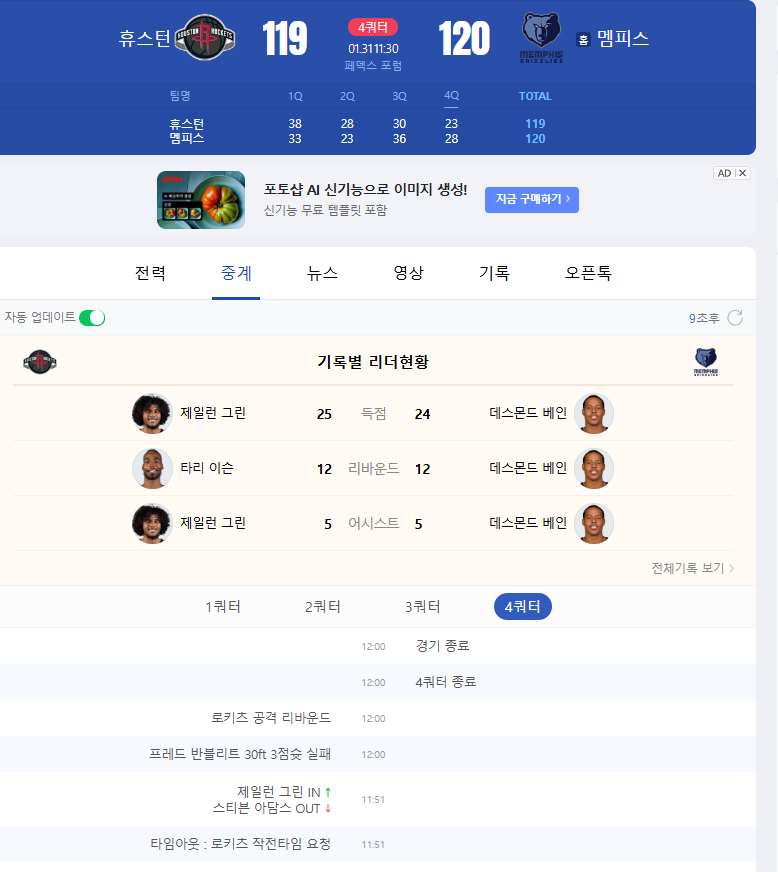Click 타리 이슨 player photo
The width and height of the screenshot is (778, 872).
152,468
